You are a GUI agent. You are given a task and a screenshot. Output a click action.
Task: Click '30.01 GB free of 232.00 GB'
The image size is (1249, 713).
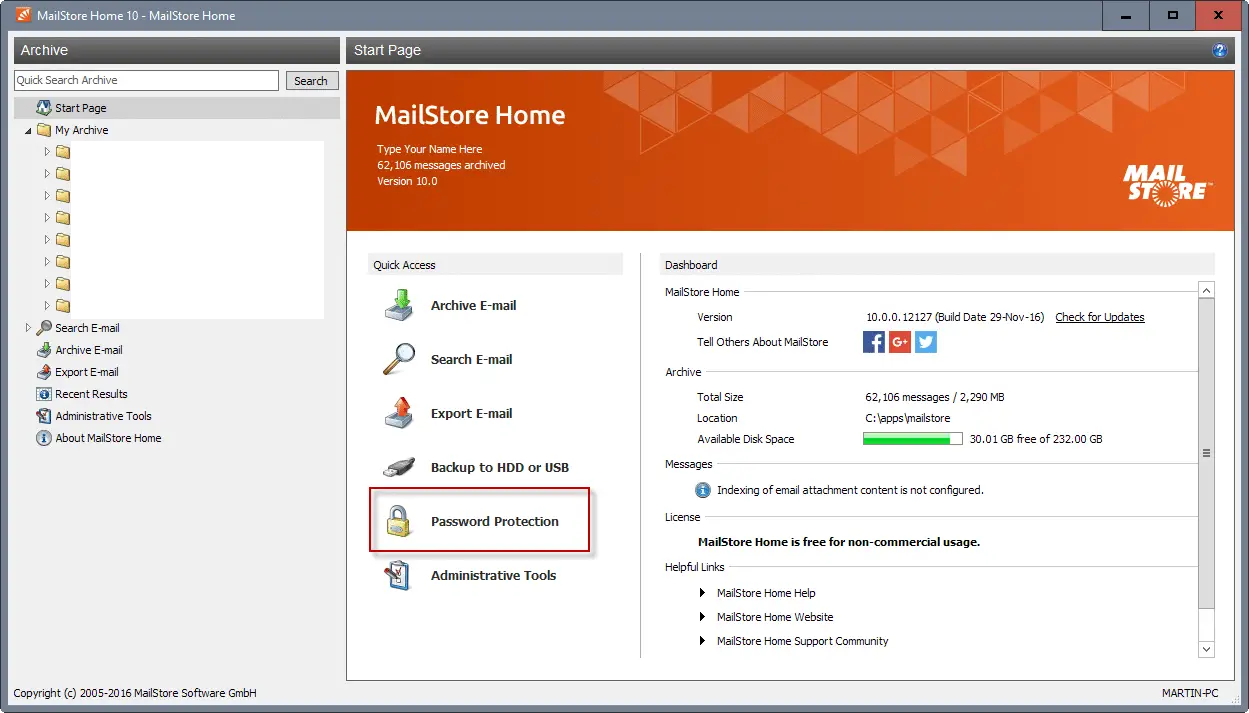pyautogui.click(x=1036, y=439)
